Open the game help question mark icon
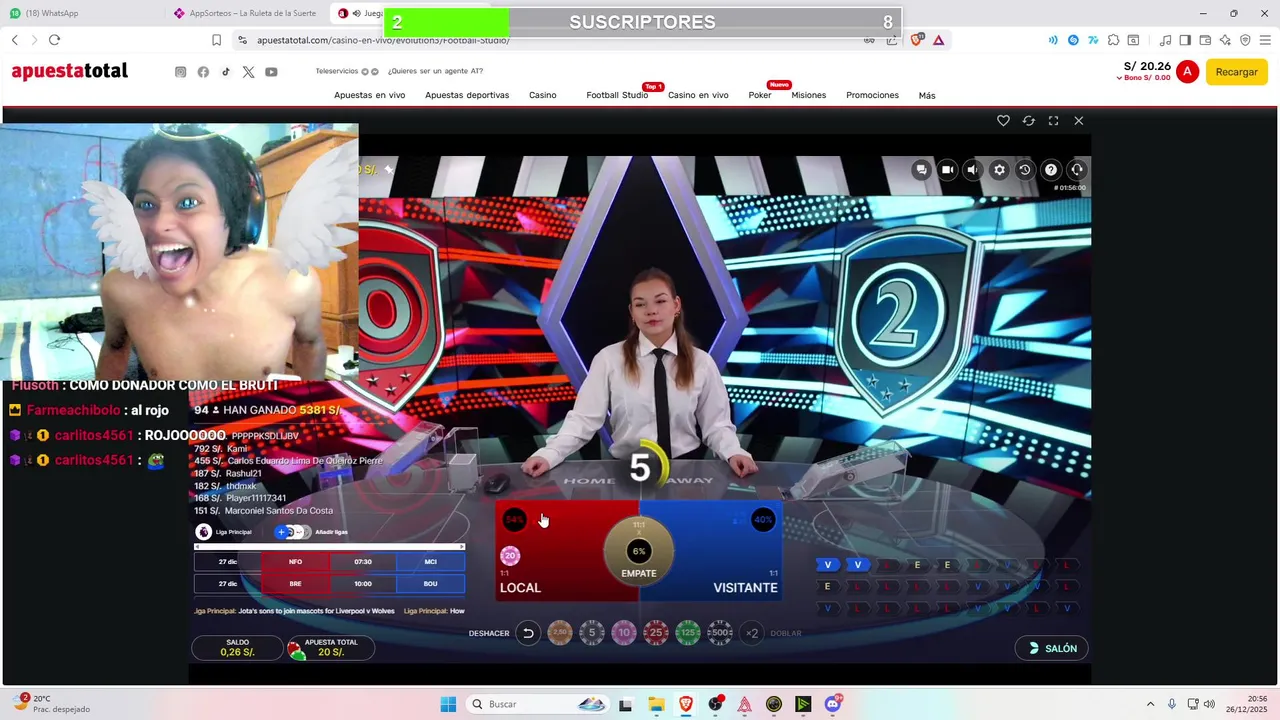1280x720 pixels. click(x=1051, y=170)
